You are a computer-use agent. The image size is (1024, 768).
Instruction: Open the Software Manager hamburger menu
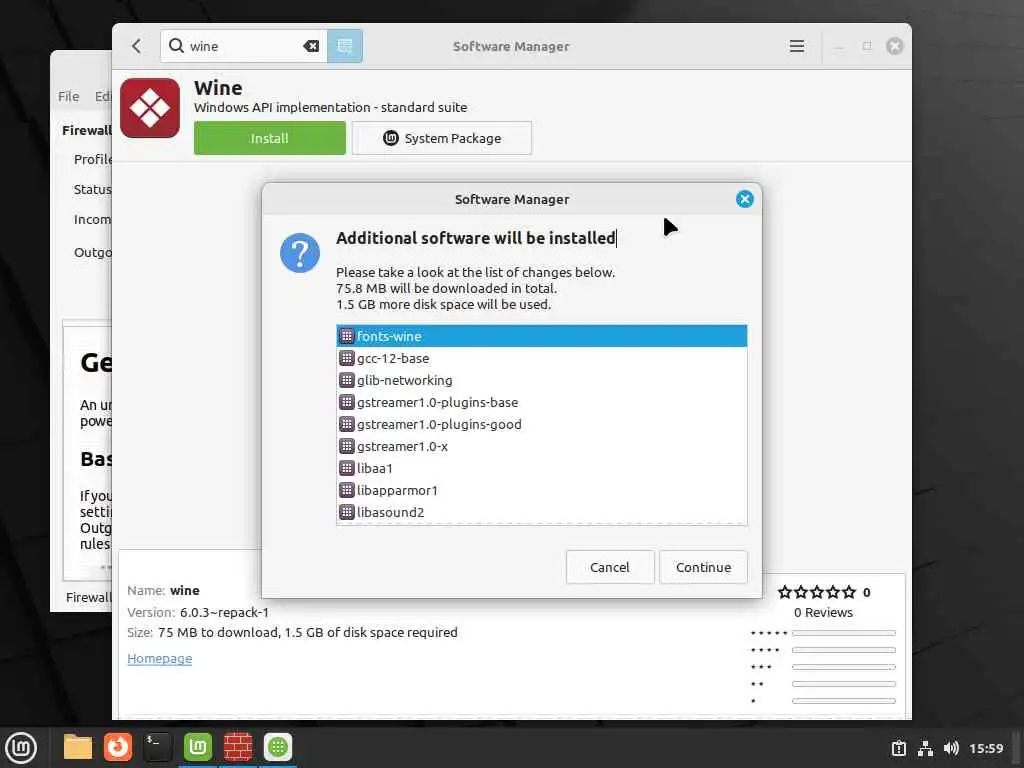[797, 46]
